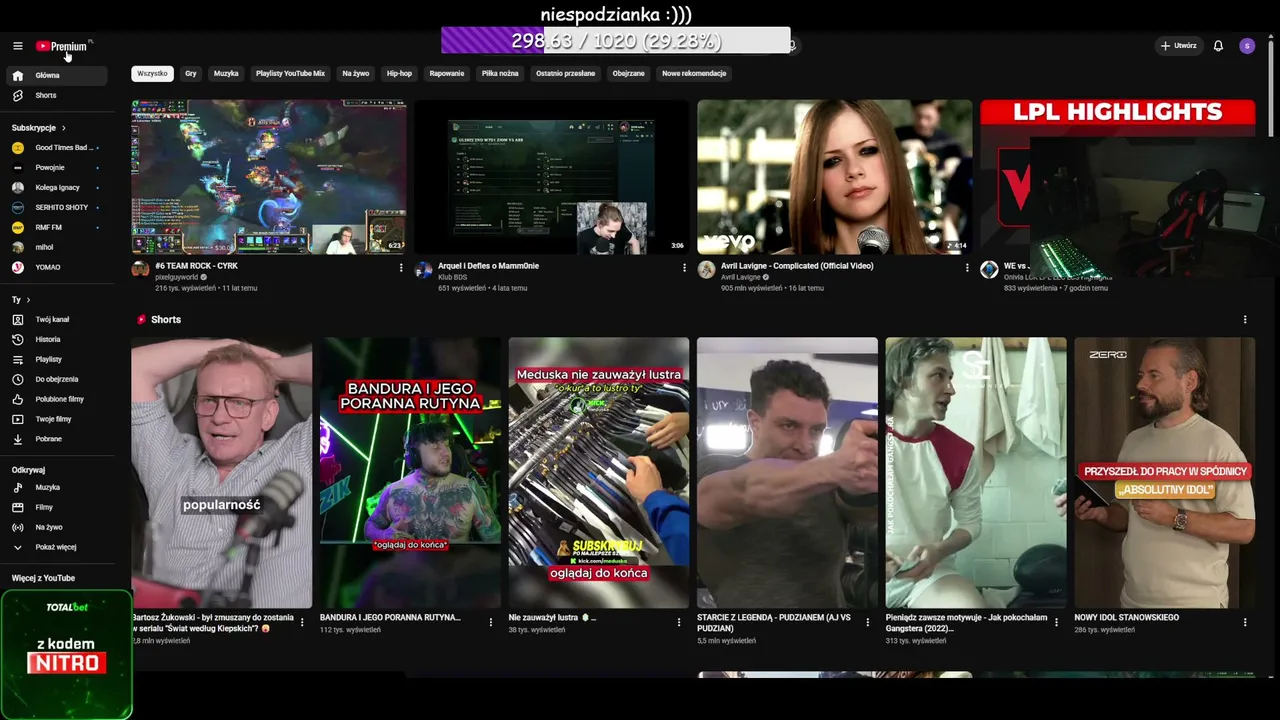Open options for Nie zauważył lustra short

click(x=679, y=622)
